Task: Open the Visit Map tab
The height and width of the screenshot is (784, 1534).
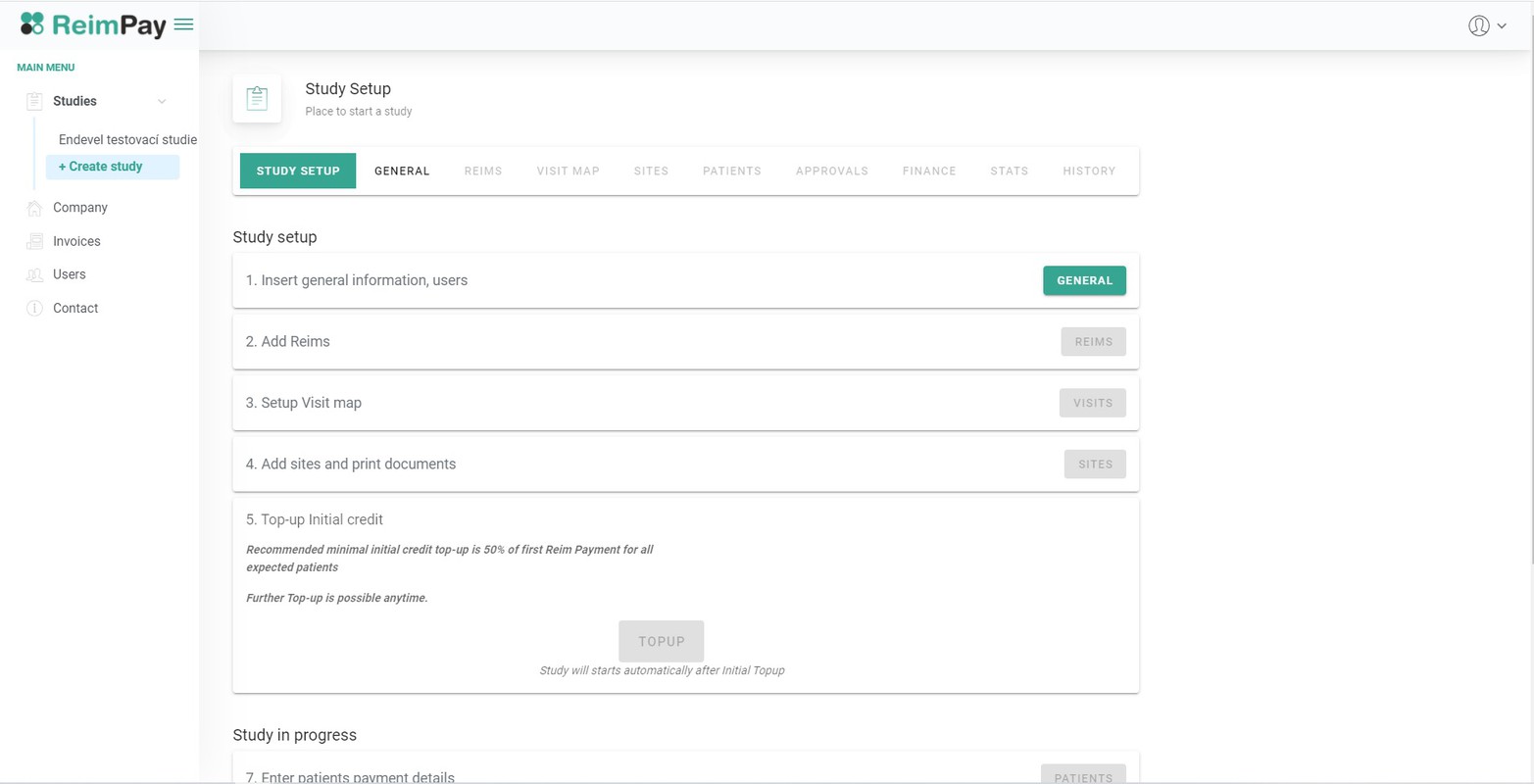Action: pos(568,171)
